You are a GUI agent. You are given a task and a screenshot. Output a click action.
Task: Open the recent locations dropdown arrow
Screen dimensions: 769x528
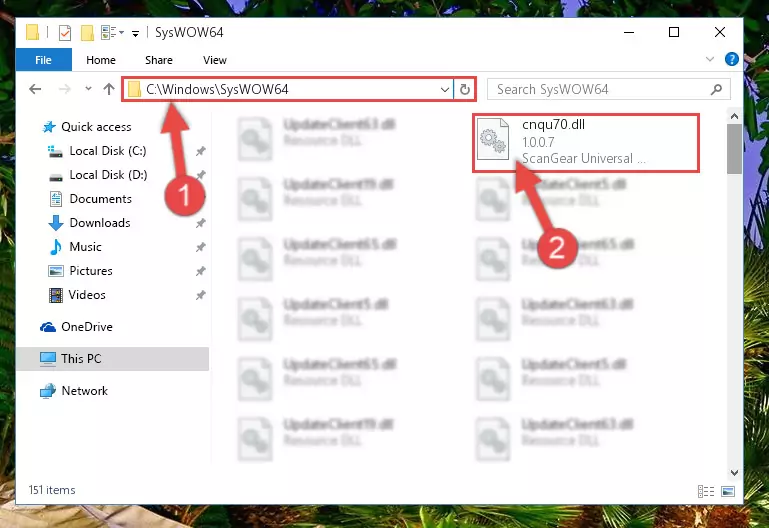[88, 89]
